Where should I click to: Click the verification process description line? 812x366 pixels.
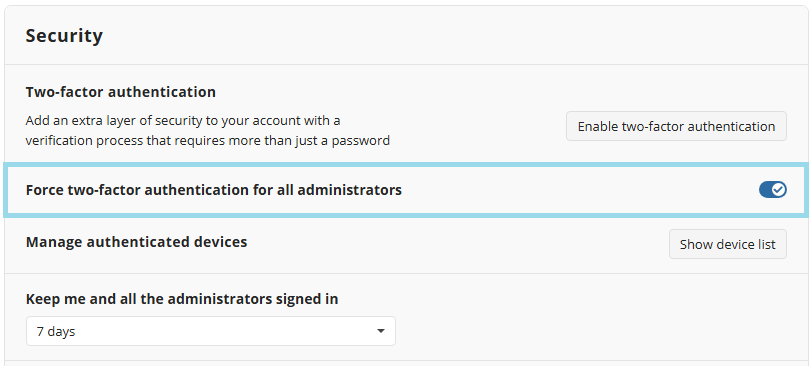tap(208, 140)
